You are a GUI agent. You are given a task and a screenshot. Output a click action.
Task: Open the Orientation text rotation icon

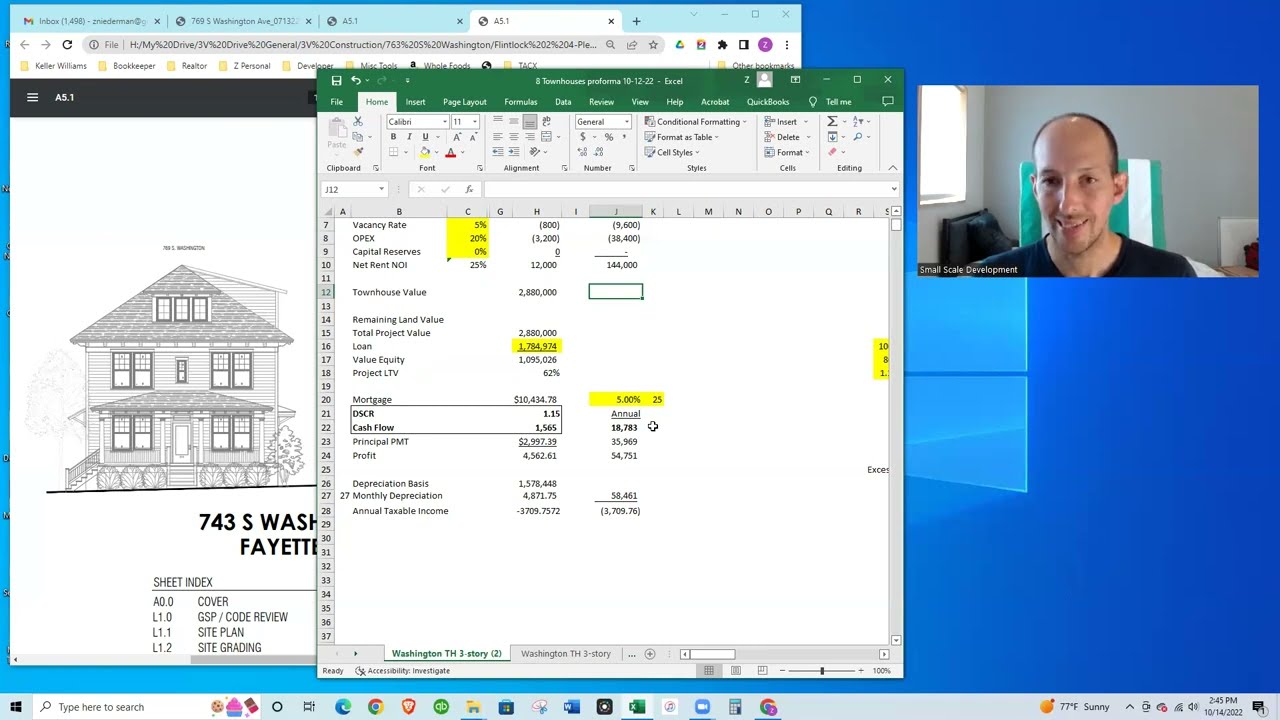click(x=535, y=152)
